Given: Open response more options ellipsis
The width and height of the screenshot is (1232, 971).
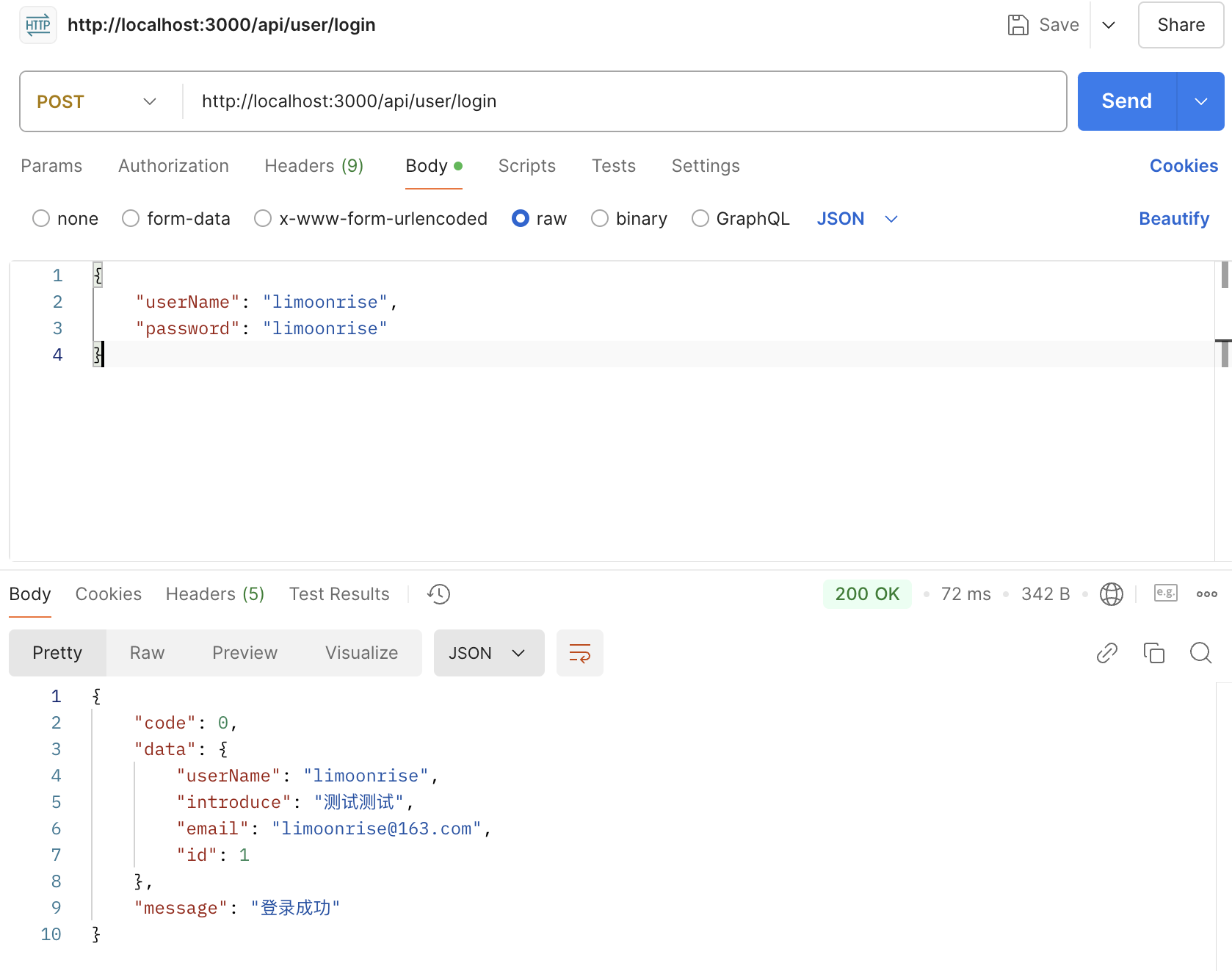Looking at the screenshot, I should click(x=1206, y=594).
